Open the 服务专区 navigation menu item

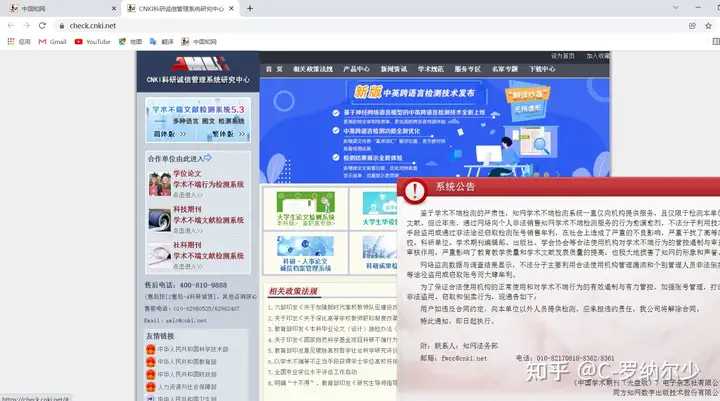coord(467,69)
